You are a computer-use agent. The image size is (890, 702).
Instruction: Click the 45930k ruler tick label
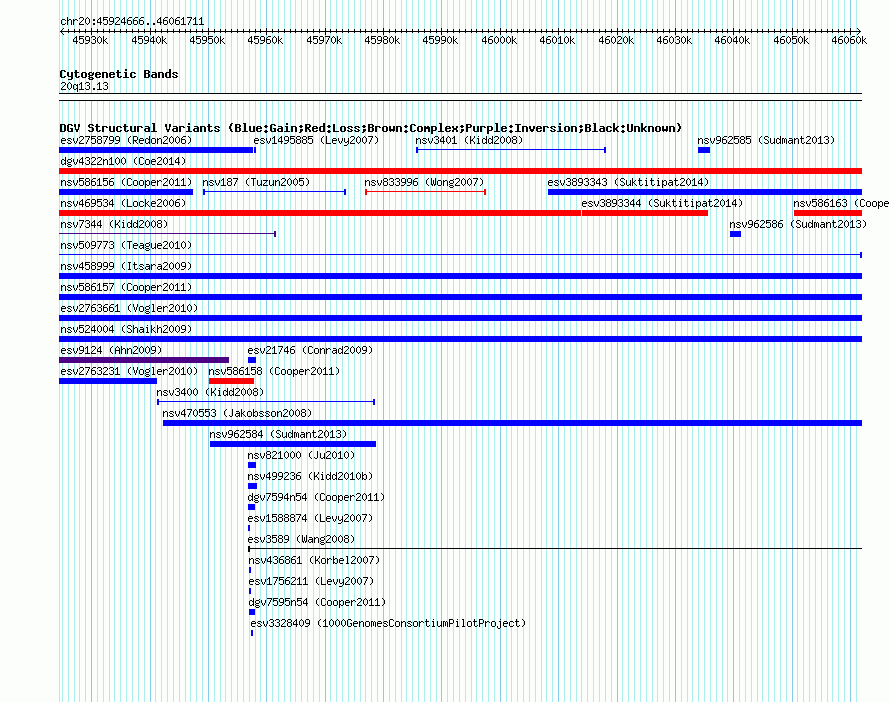90,40
